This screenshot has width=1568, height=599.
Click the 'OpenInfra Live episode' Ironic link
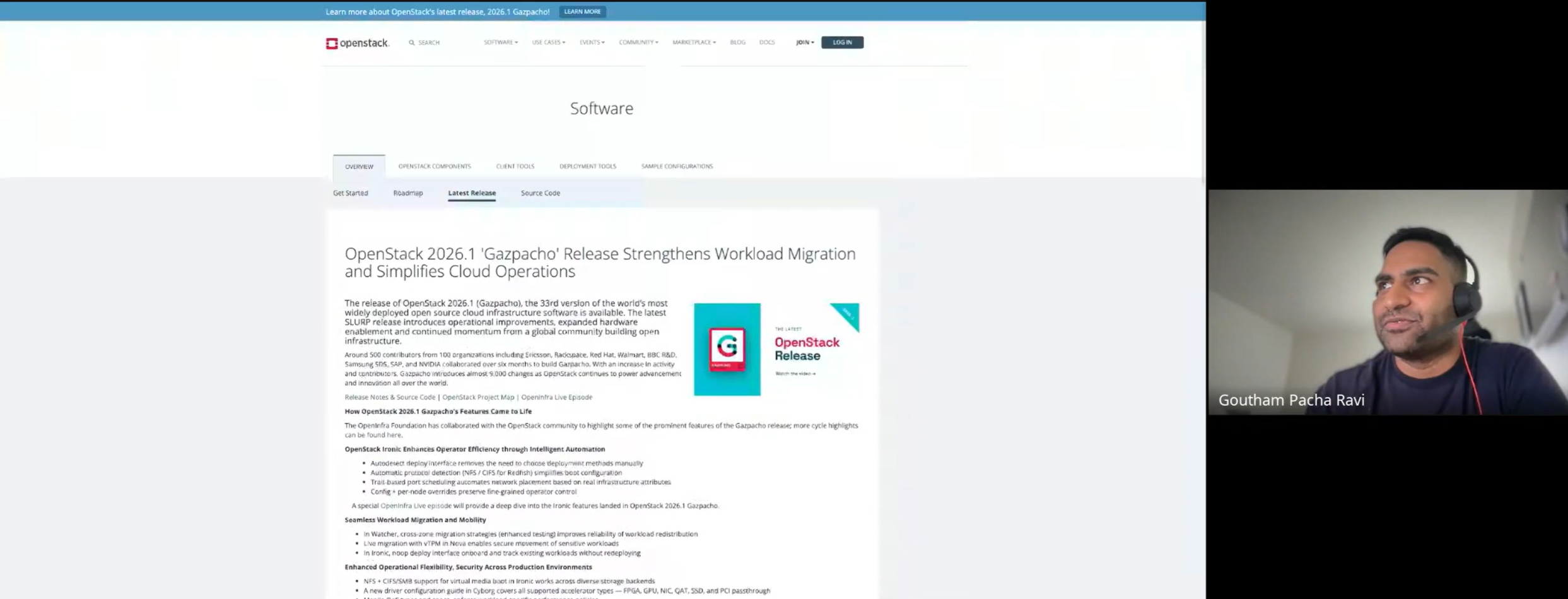coord(416,506)
